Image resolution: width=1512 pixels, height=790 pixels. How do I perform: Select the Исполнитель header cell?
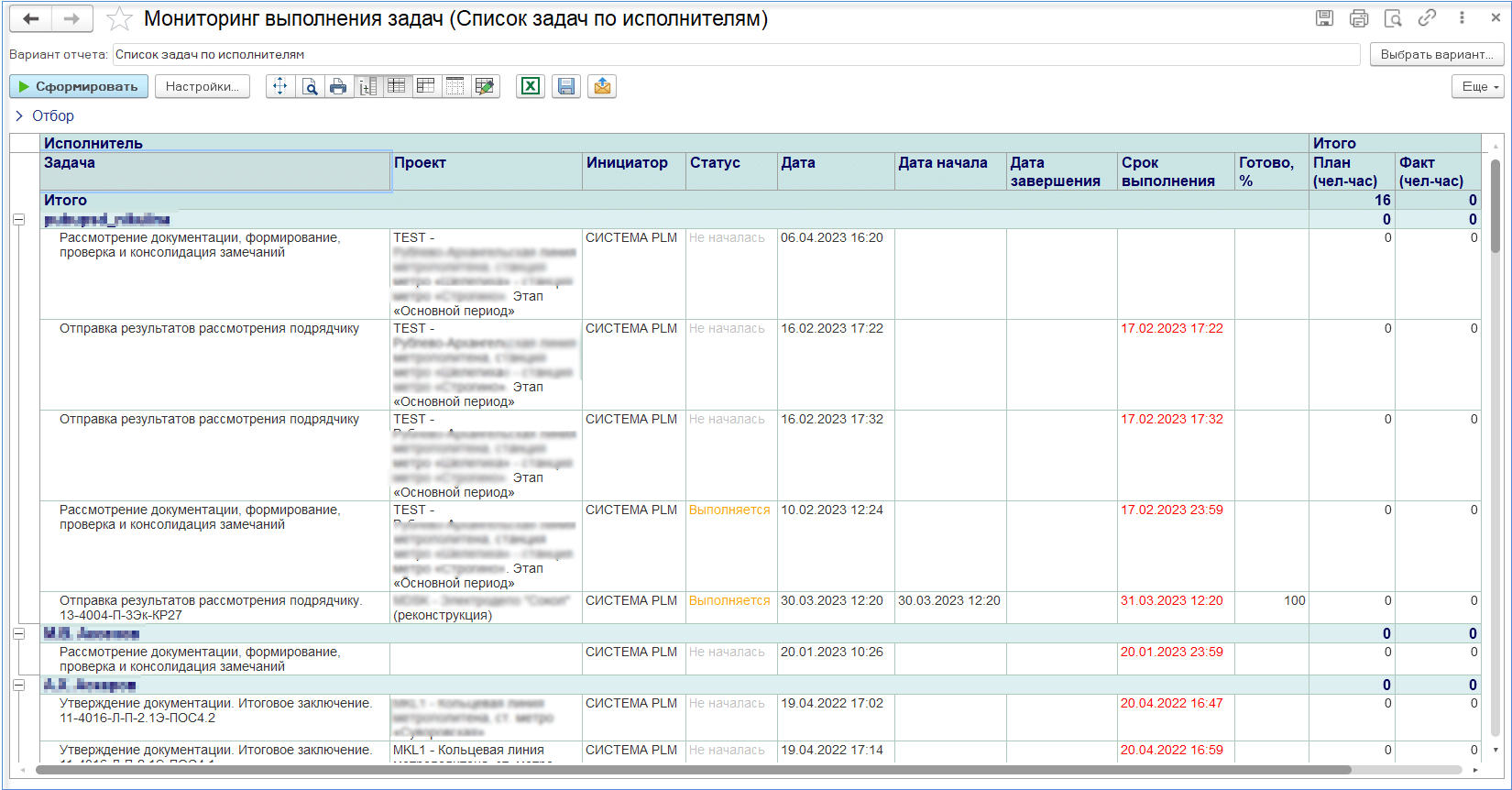[674, 143]
